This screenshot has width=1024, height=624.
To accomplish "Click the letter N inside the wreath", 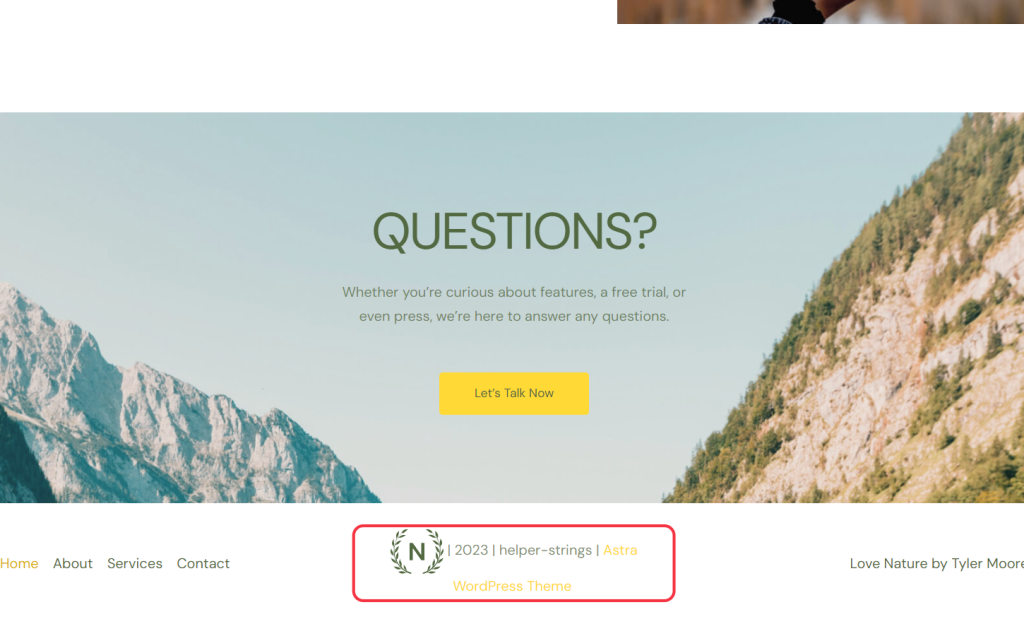I will [417, 552].
